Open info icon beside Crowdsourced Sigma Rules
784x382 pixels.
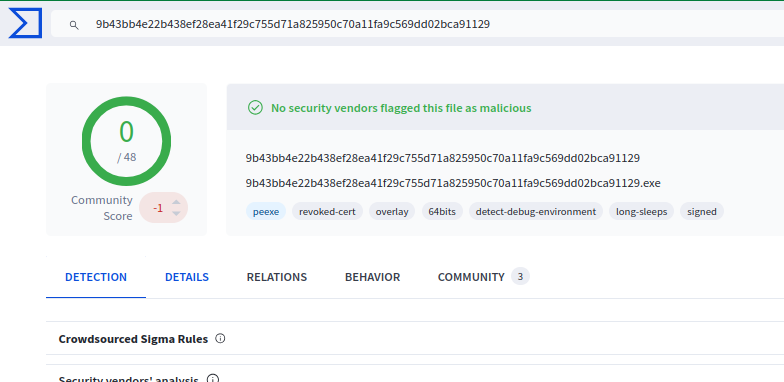(x=220, y=338)
